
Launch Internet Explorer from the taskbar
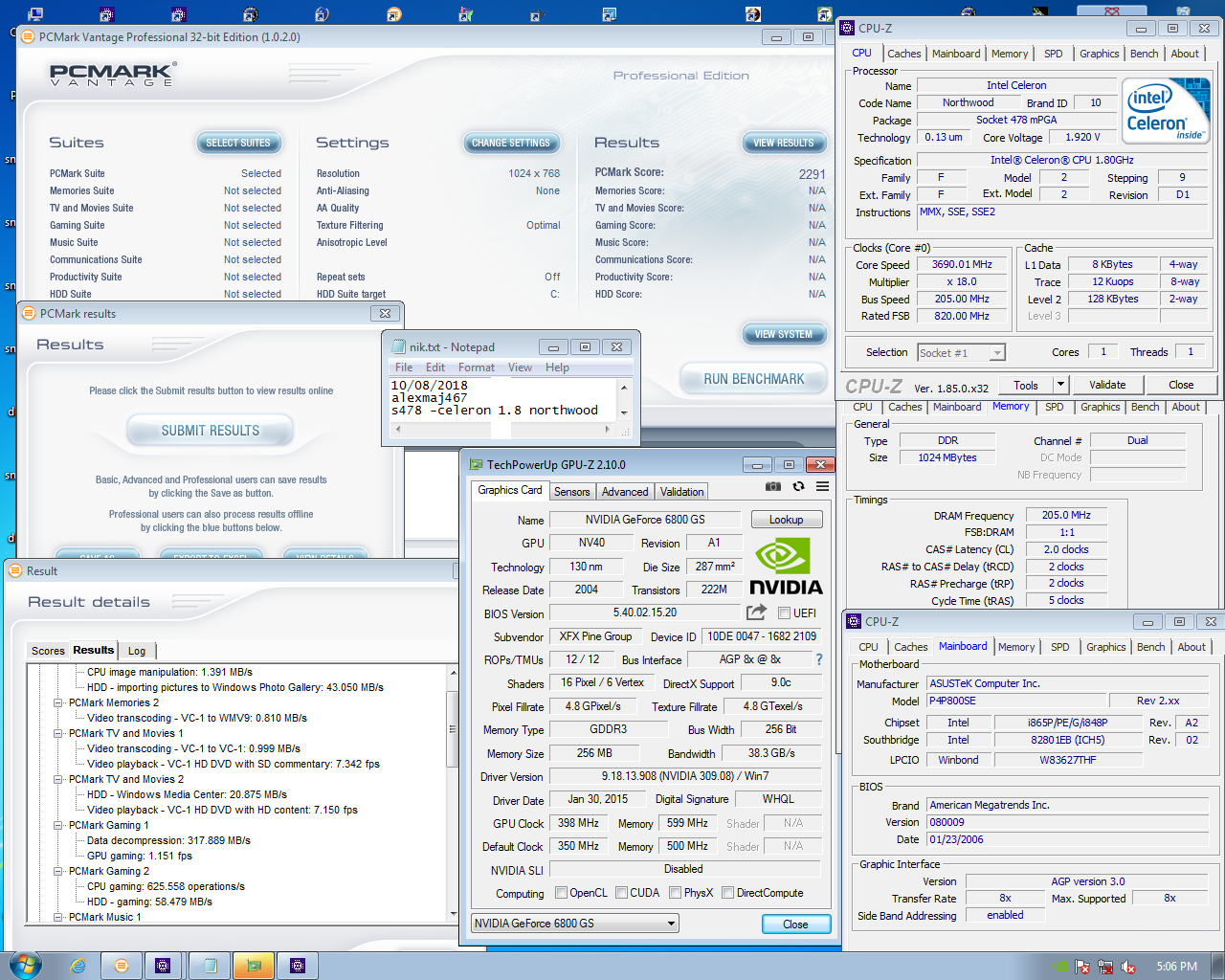pos(78,966)
